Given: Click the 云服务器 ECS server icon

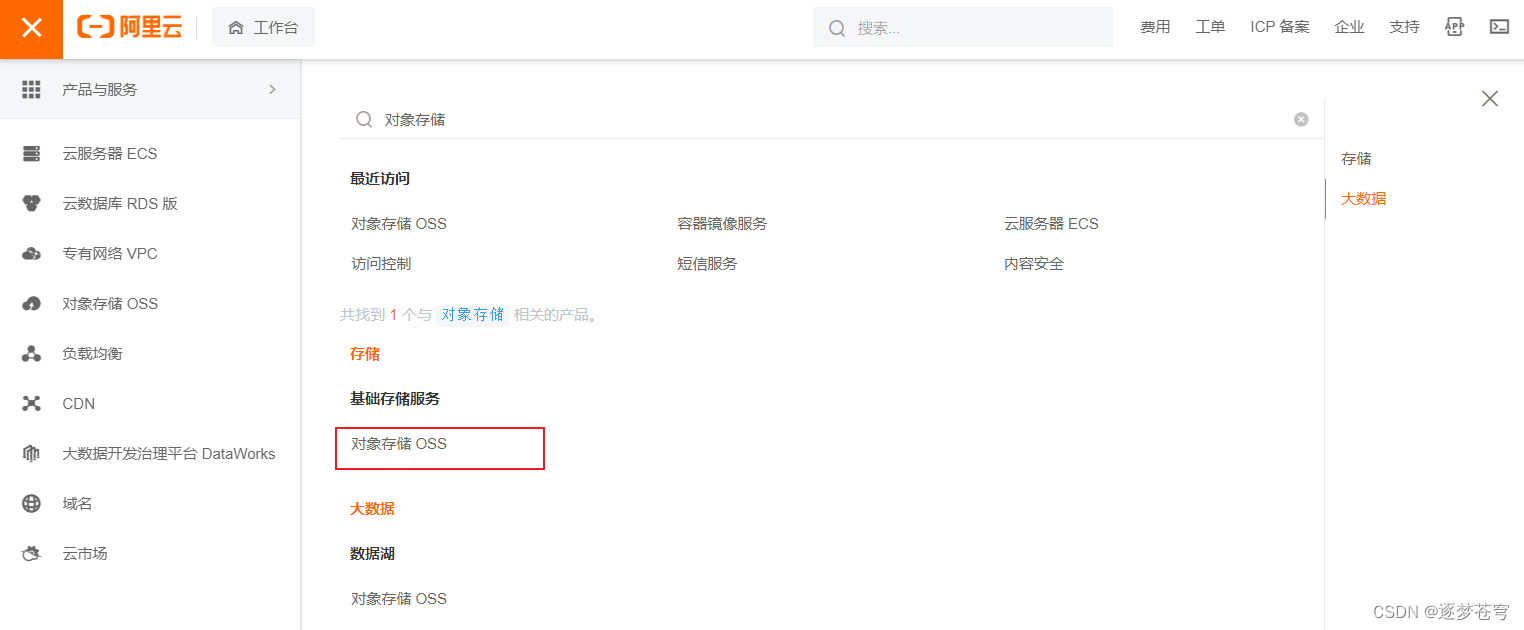Looking at the screenshot, I should (x=31, y=154).
